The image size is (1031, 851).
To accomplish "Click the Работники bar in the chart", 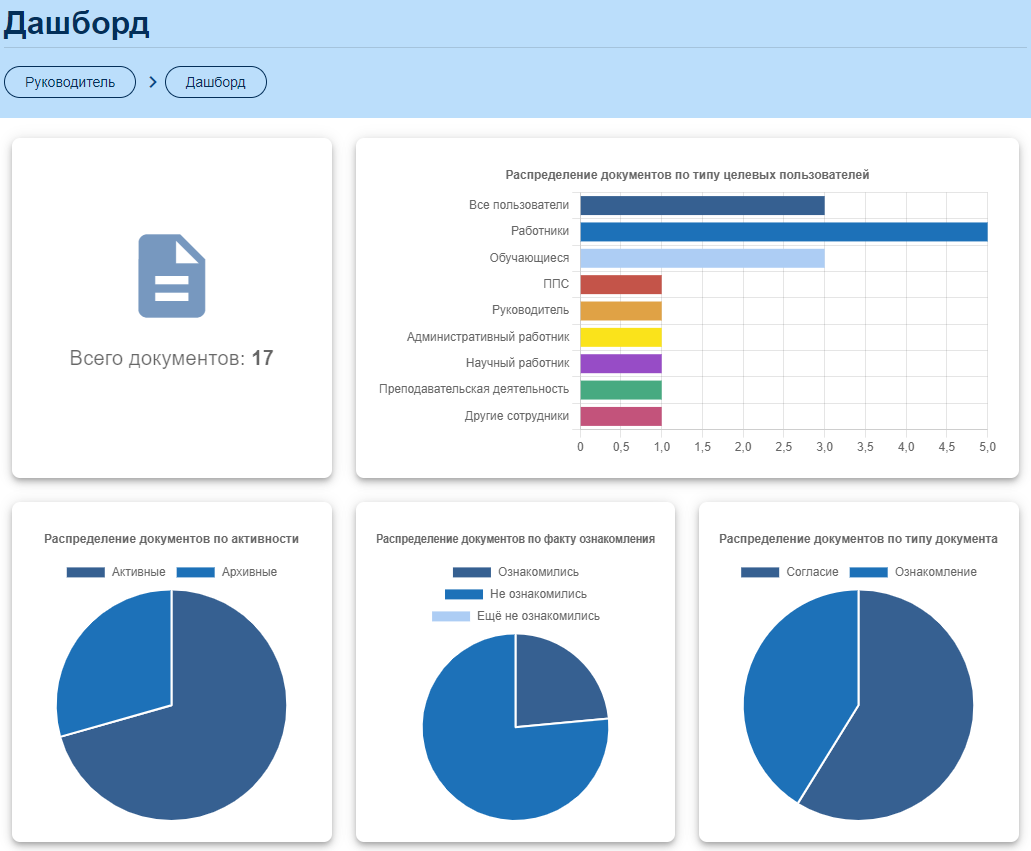I will (x=783, y=232).
